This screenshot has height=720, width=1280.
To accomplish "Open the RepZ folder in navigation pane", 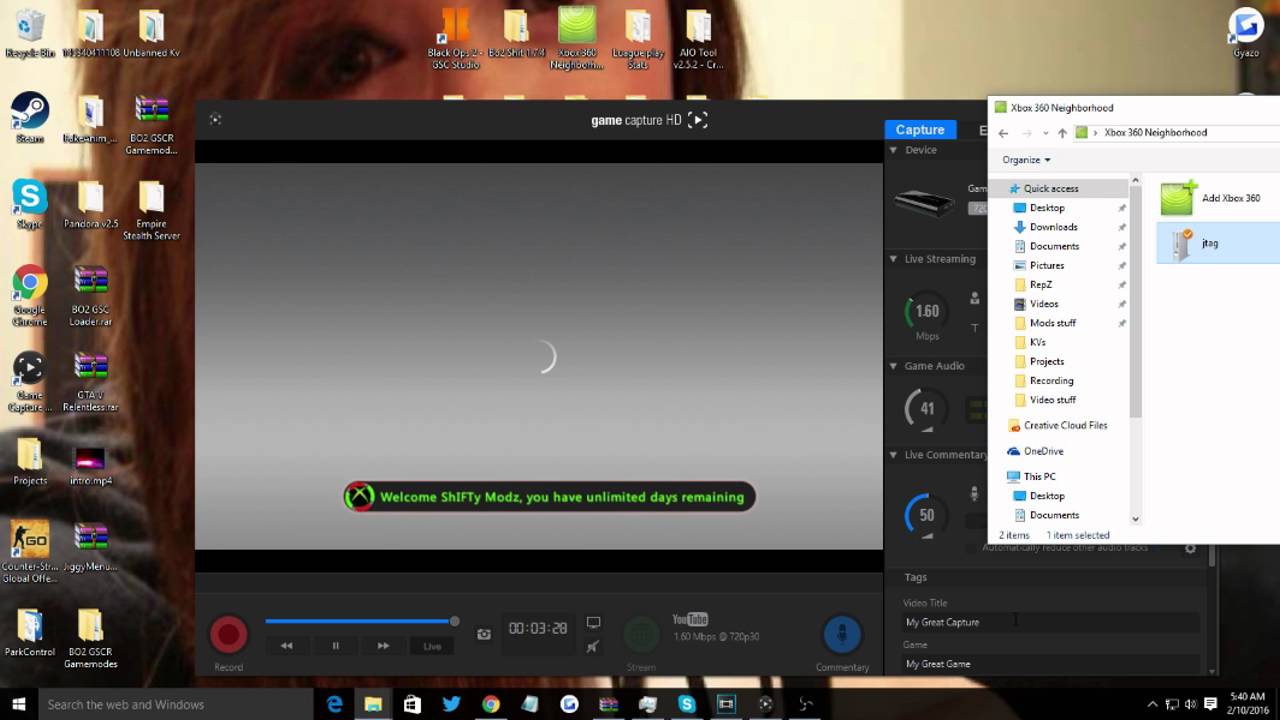I will 1040,284.
